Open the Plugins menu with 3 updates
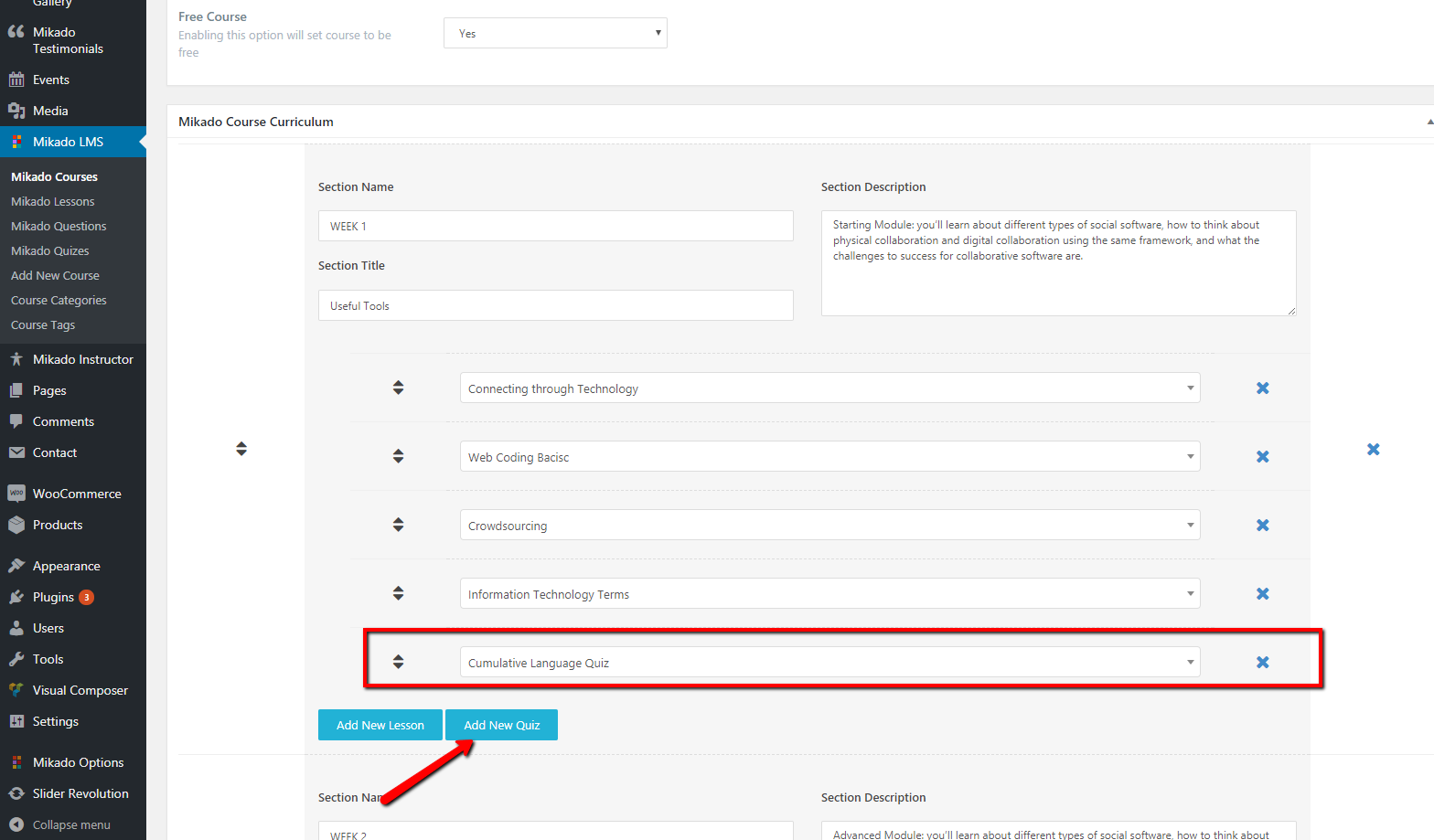This screenshot has height=840, width=1434. click(x=73, y=597)
